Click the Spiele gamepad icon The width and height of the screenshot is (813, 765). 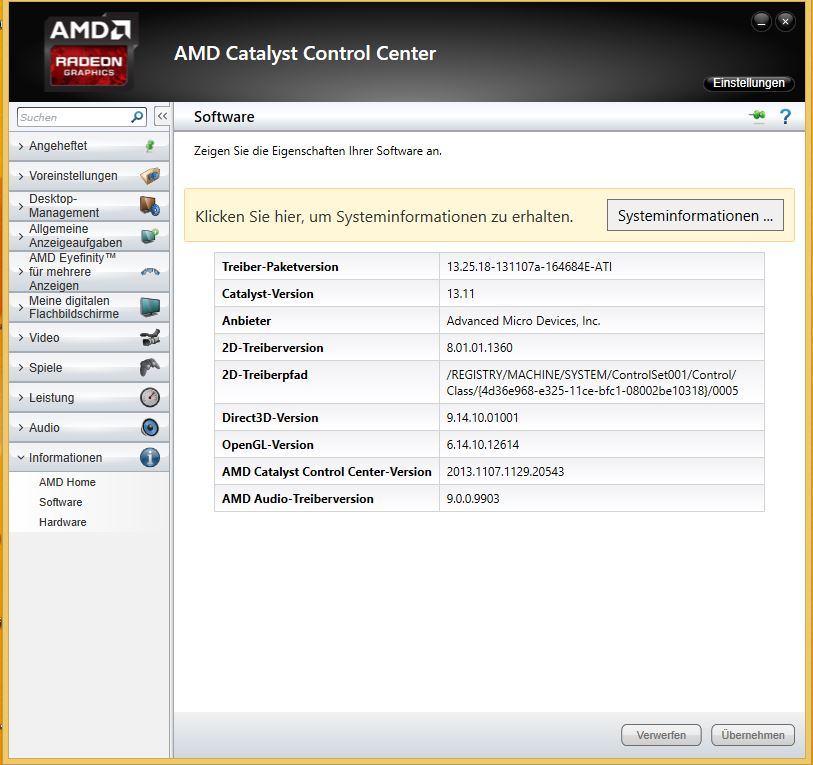150,367
